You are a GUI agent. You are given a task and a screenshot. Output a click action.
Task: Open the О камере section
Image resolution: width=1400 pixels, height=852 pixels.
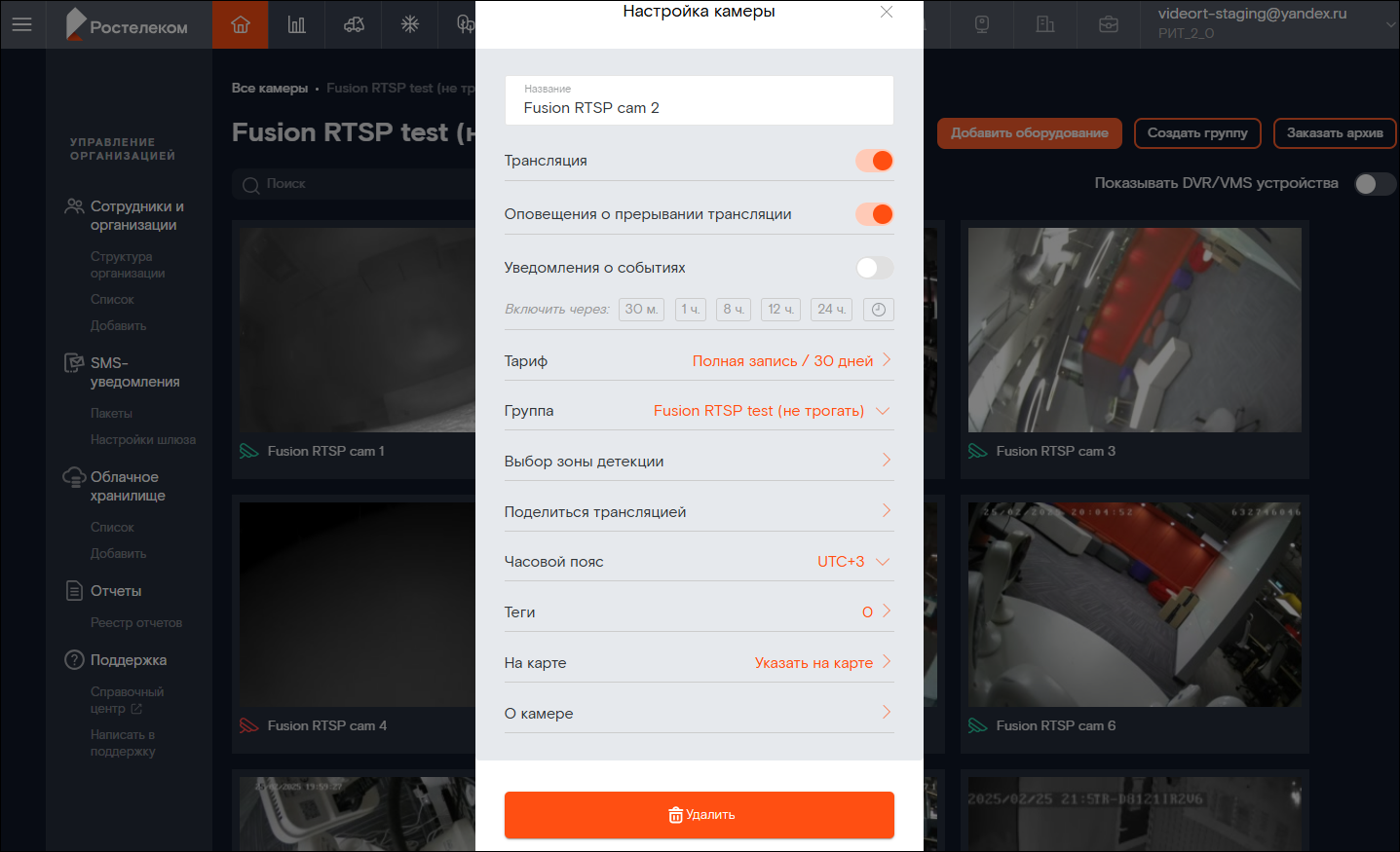699,714
